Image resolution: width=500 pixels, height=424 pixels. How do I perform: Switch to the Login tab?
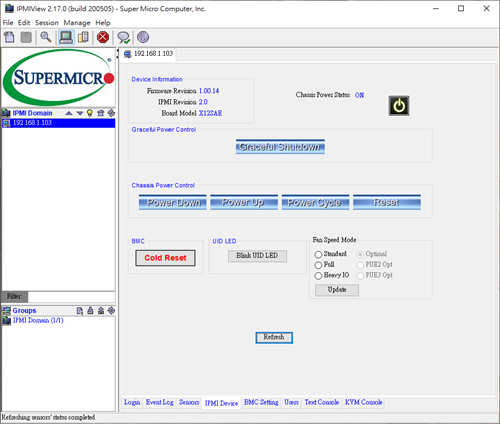point(132,402)
